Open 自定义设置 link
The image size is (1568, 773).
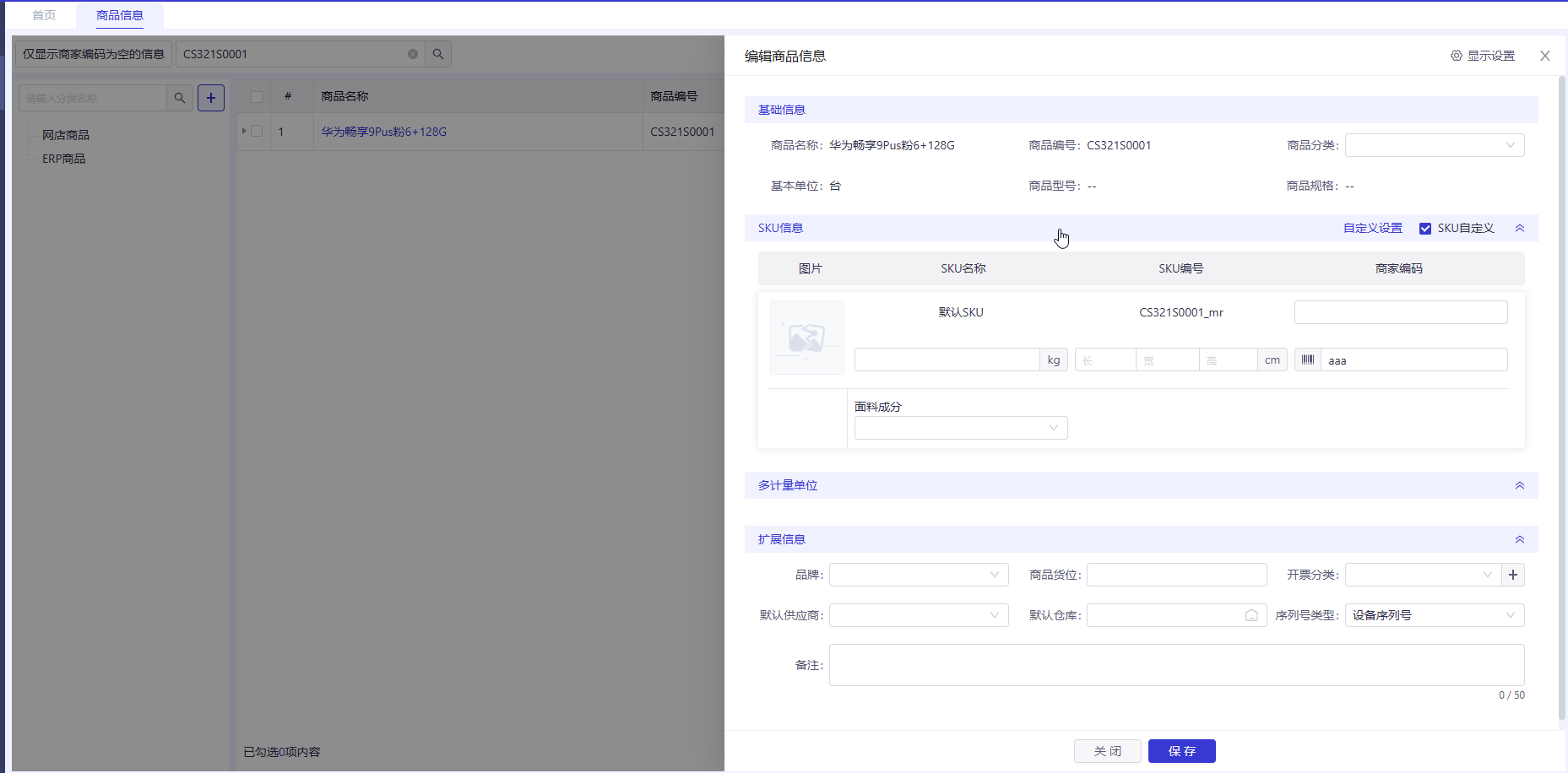[x=1373, y=229]
